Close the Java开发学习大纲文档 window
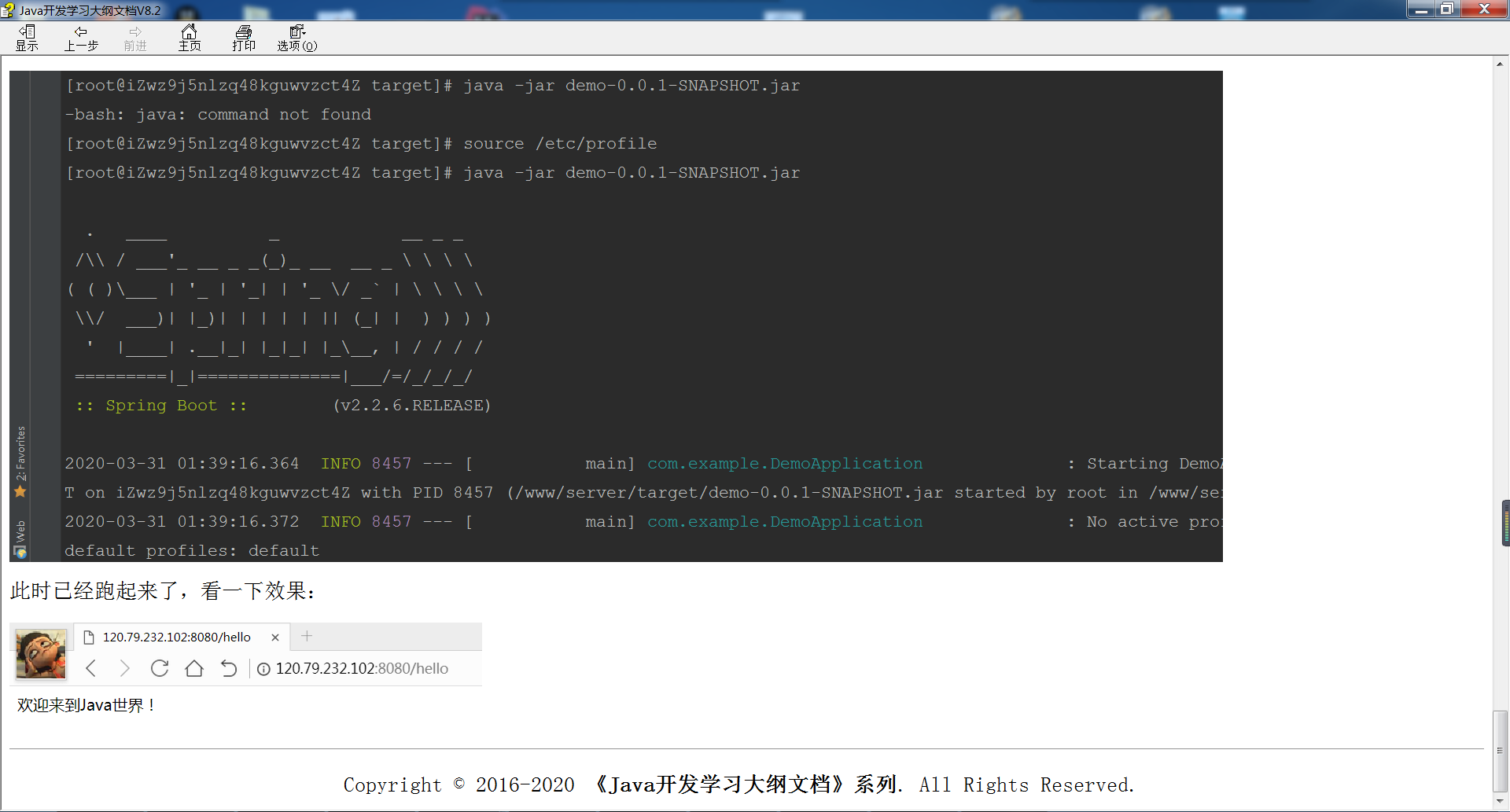Screen dimensions: 1510x812 click(1484, 9)
